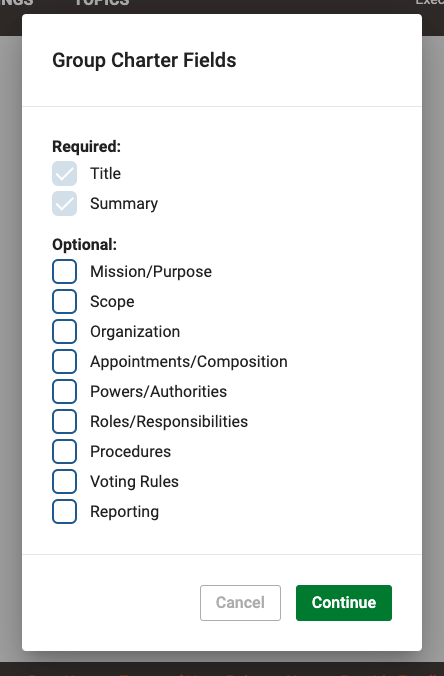
Task: Tick the Organization checkbox
Action: click(x=65, y=332)
